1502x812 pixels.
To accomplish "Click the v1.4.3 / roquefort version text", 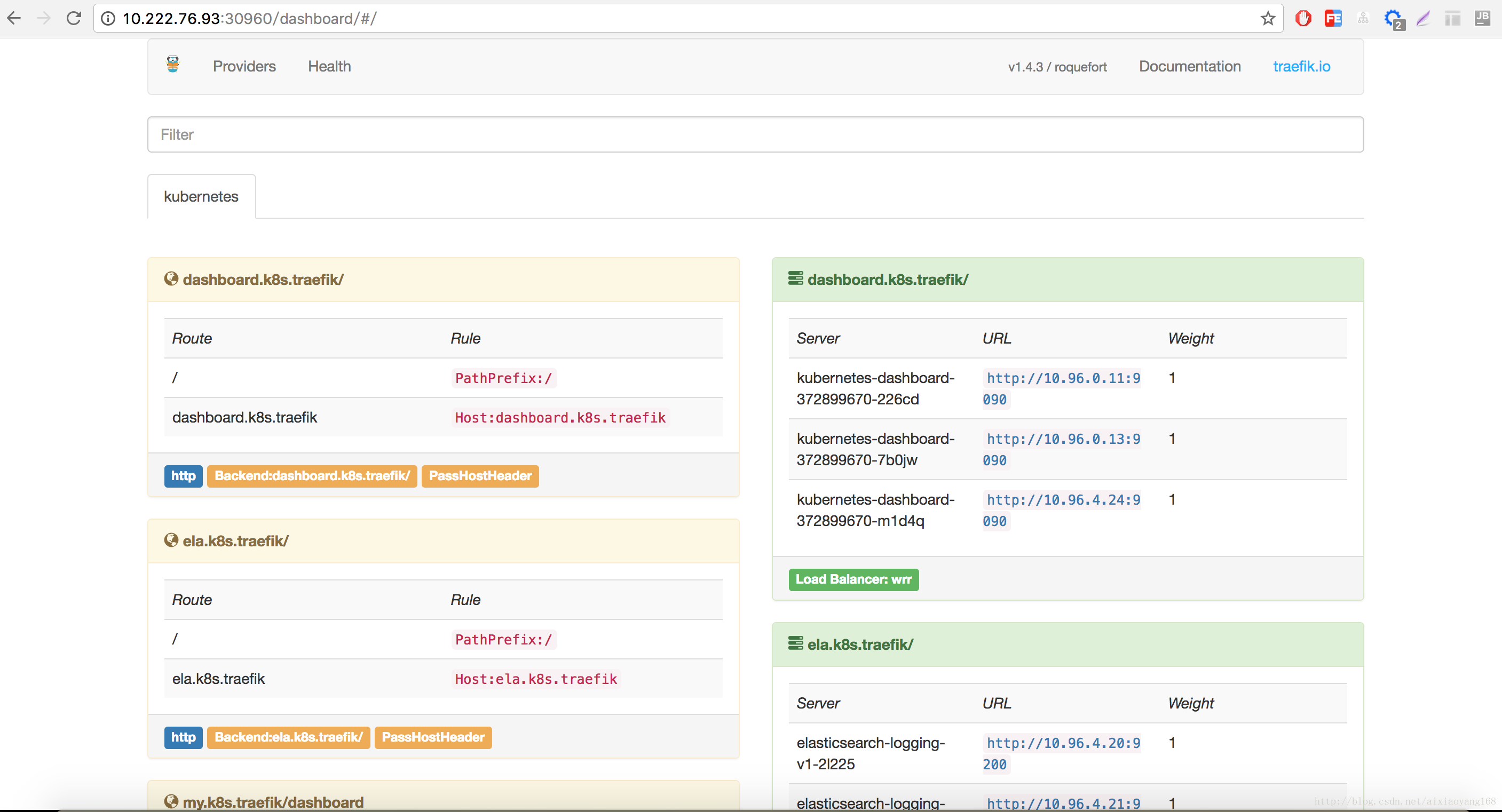I will (1057, 67).
